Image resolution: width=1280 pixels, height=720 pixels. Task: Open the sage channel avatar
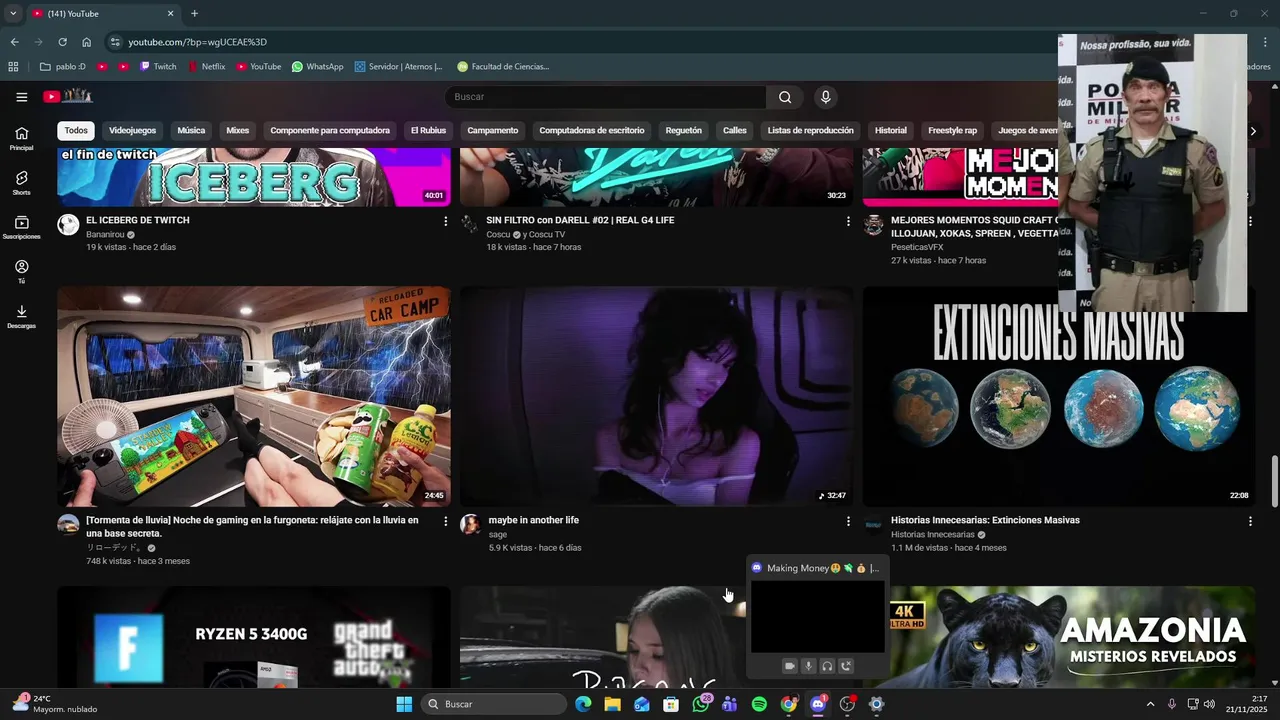[470, 524]
